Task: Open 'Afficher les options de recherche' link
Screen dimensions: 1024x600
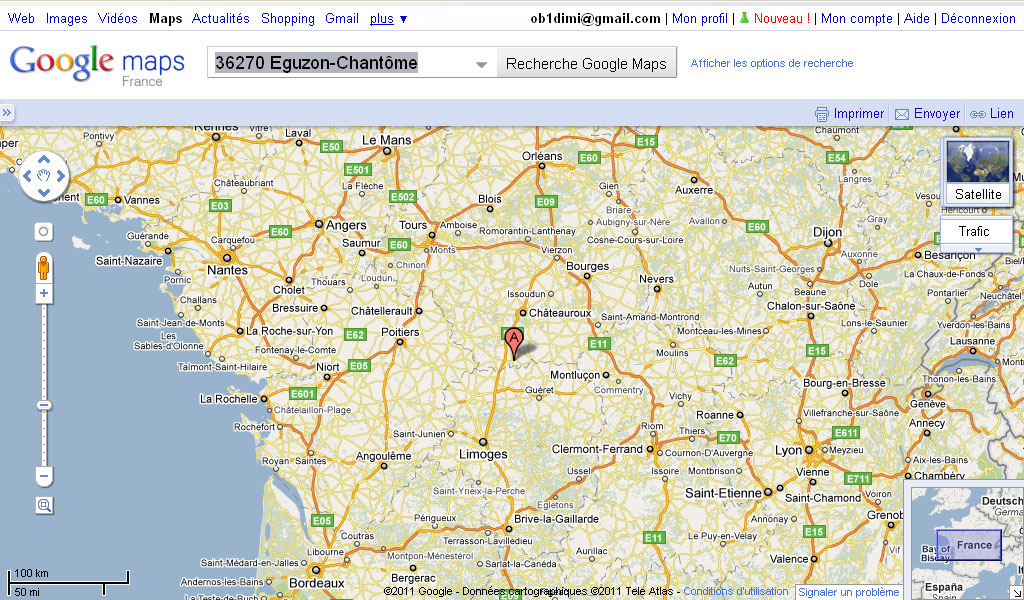Action: pyautogui.click(x=771, y=63)
